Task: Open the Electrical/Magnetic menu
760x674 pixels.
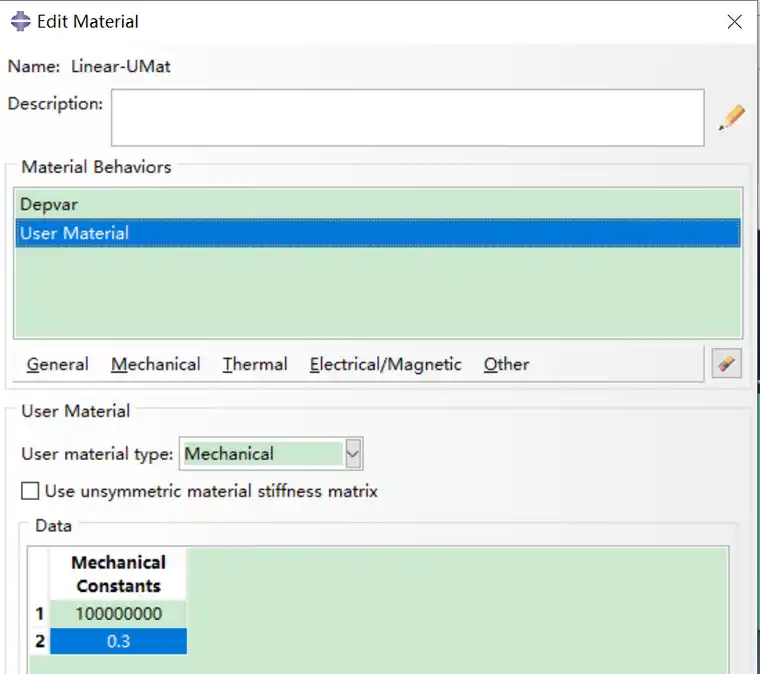Action: click(x=385, y=365)
